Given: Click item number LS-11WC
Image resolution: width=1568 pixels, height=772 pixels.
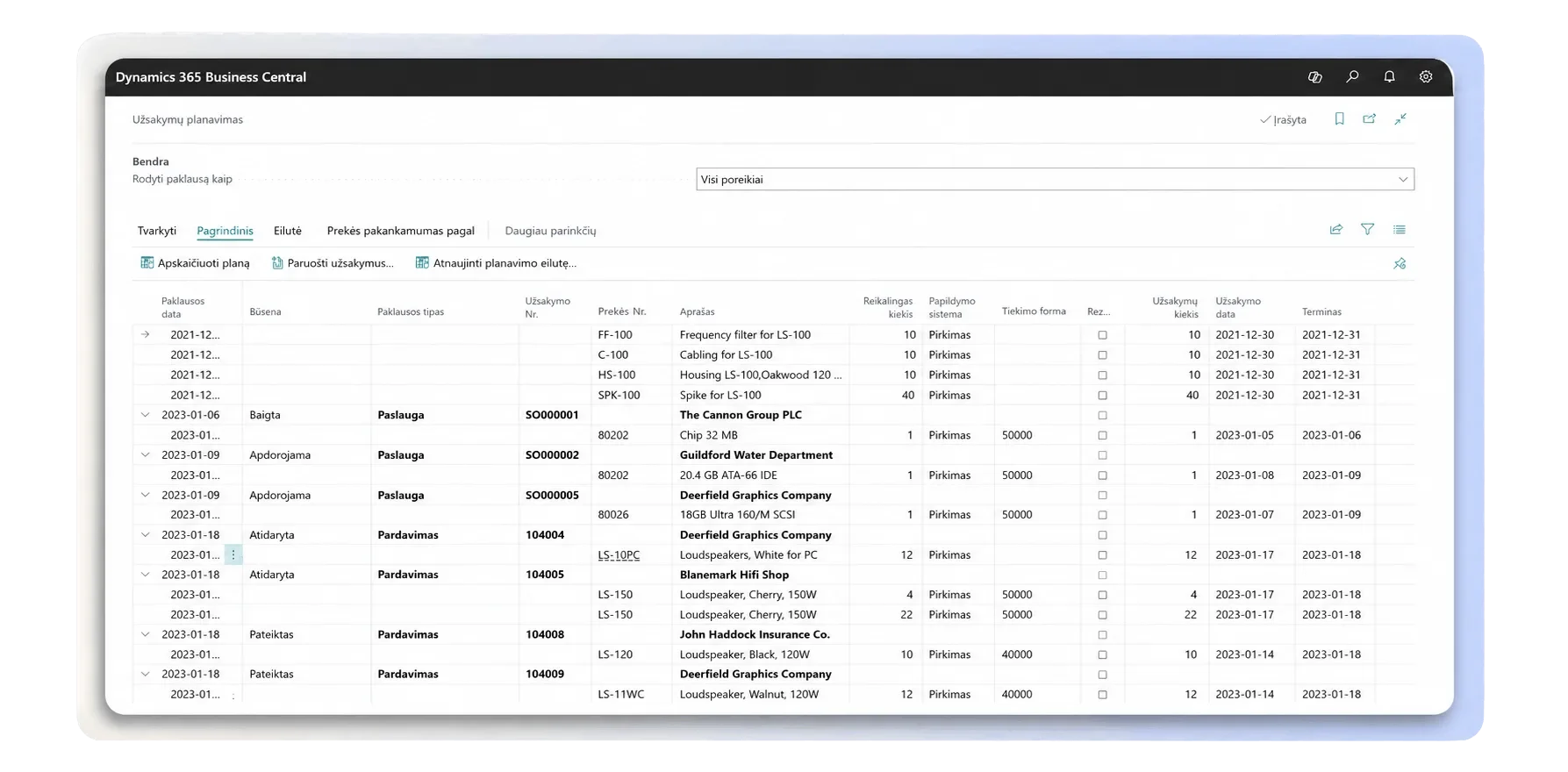Looking at the screenshot, I should 621,694.
